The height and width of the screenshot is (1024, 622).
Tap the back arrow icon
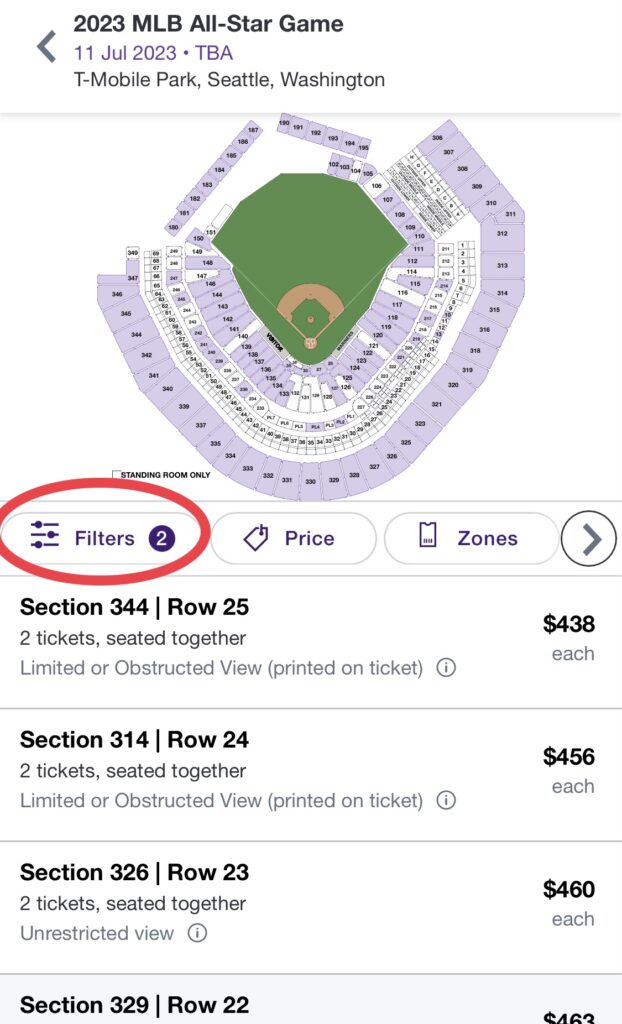pyautogui.click(x=45, y=47)
